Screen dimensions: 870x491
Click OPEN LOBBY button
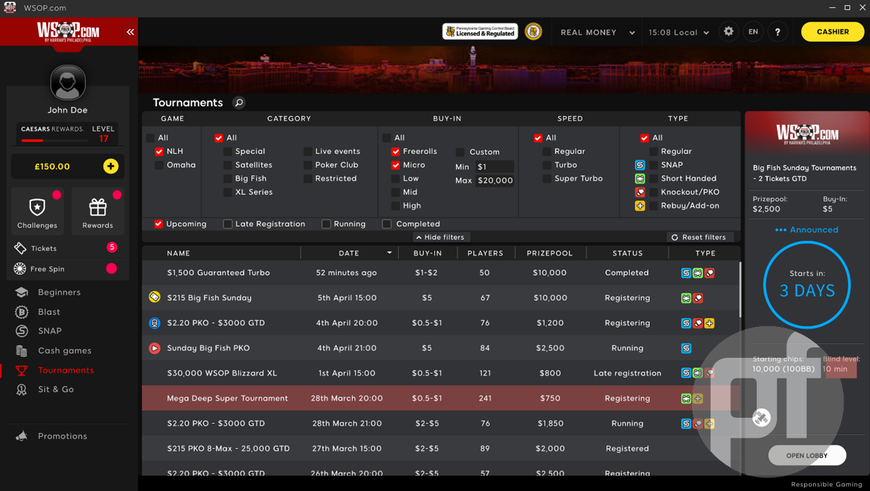click(807, 455)
